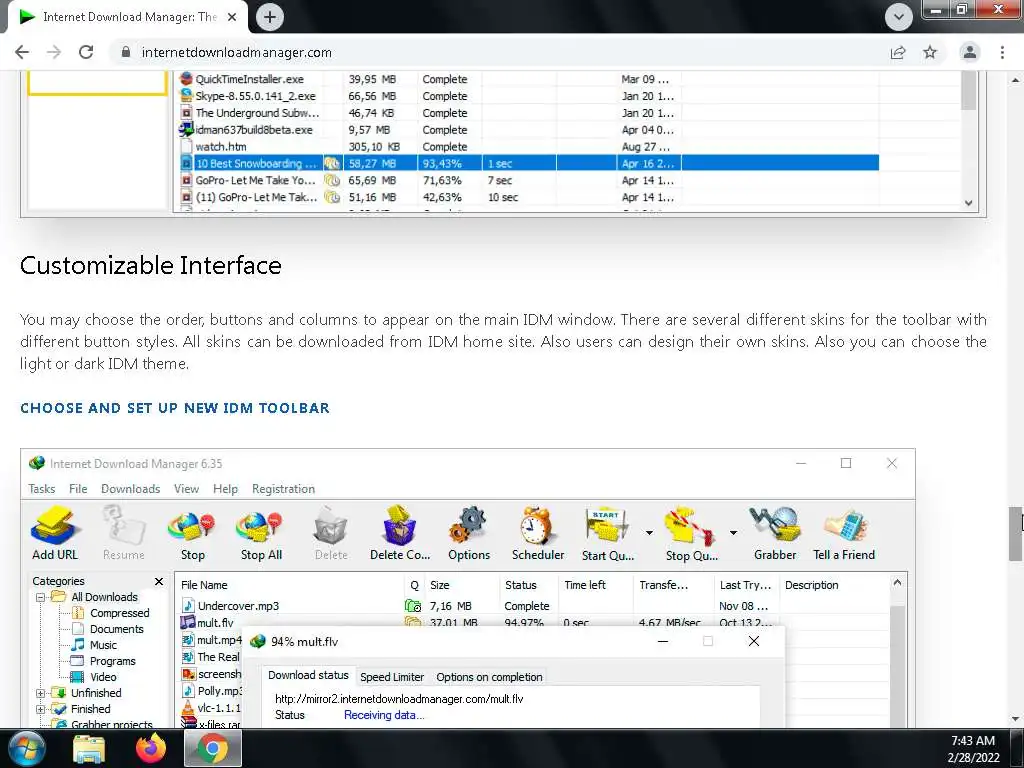Click the Tell a Friend icon
This screenshot has height=768, width=1024.
click(844, 532)
